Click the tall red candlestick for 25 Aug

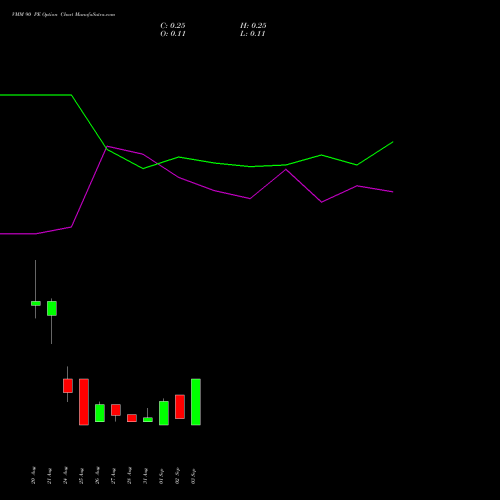coord(84,402)
